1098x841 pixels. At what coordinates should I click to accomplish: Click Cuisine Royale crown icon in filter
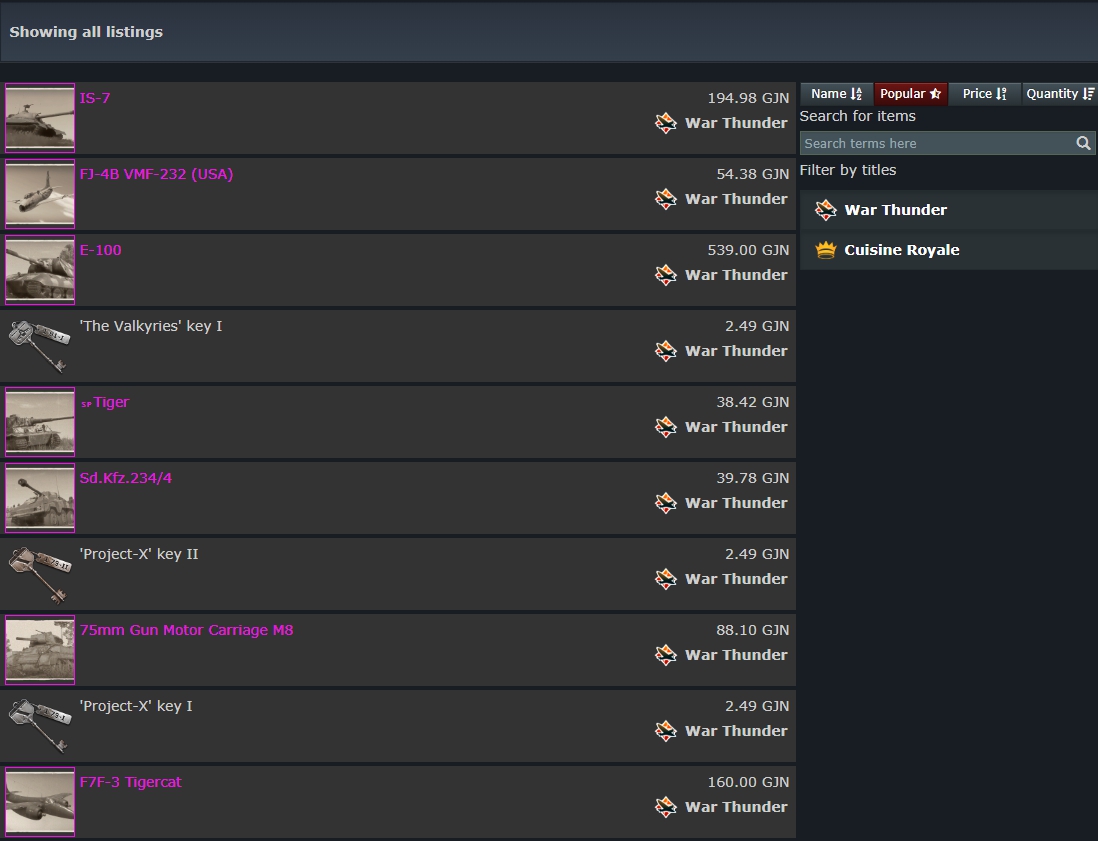click(826, 250)
